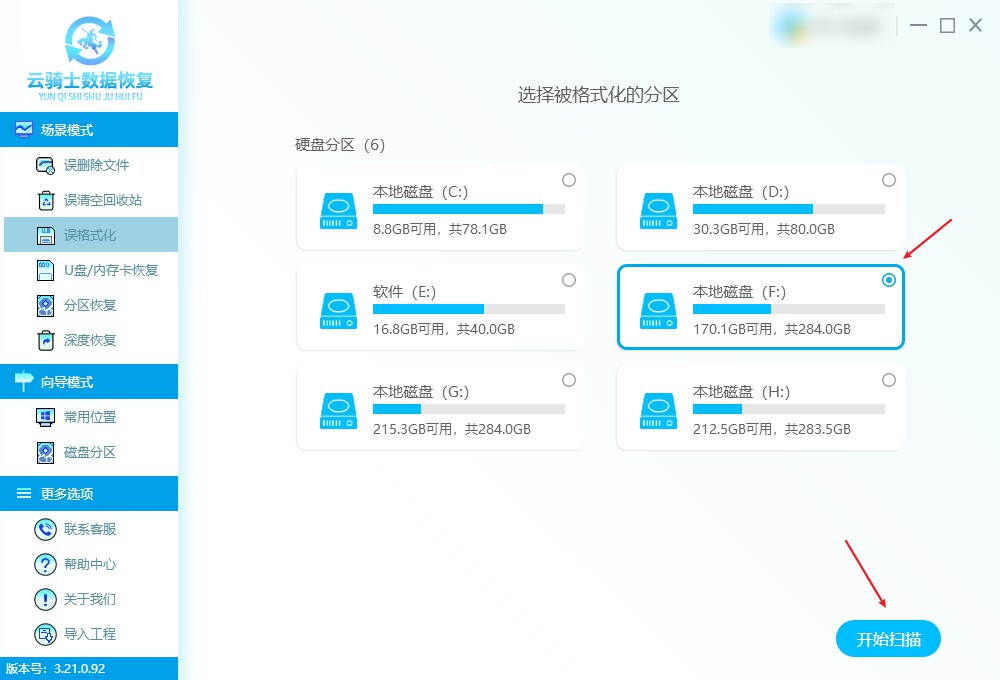Select the 本地磁盘 (H:) partition card
Screen dimensions: 1000x680
(760, 407)
